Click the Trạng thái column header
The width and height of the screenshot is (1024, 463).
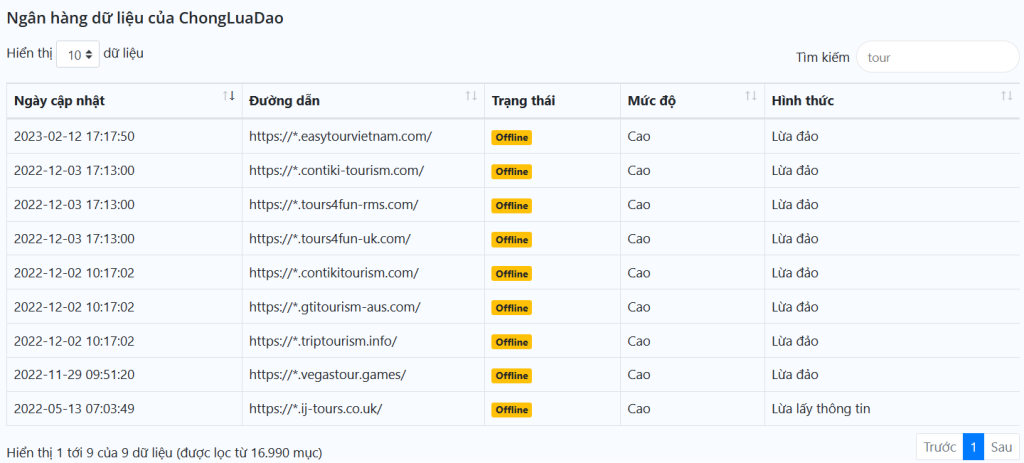523,101
